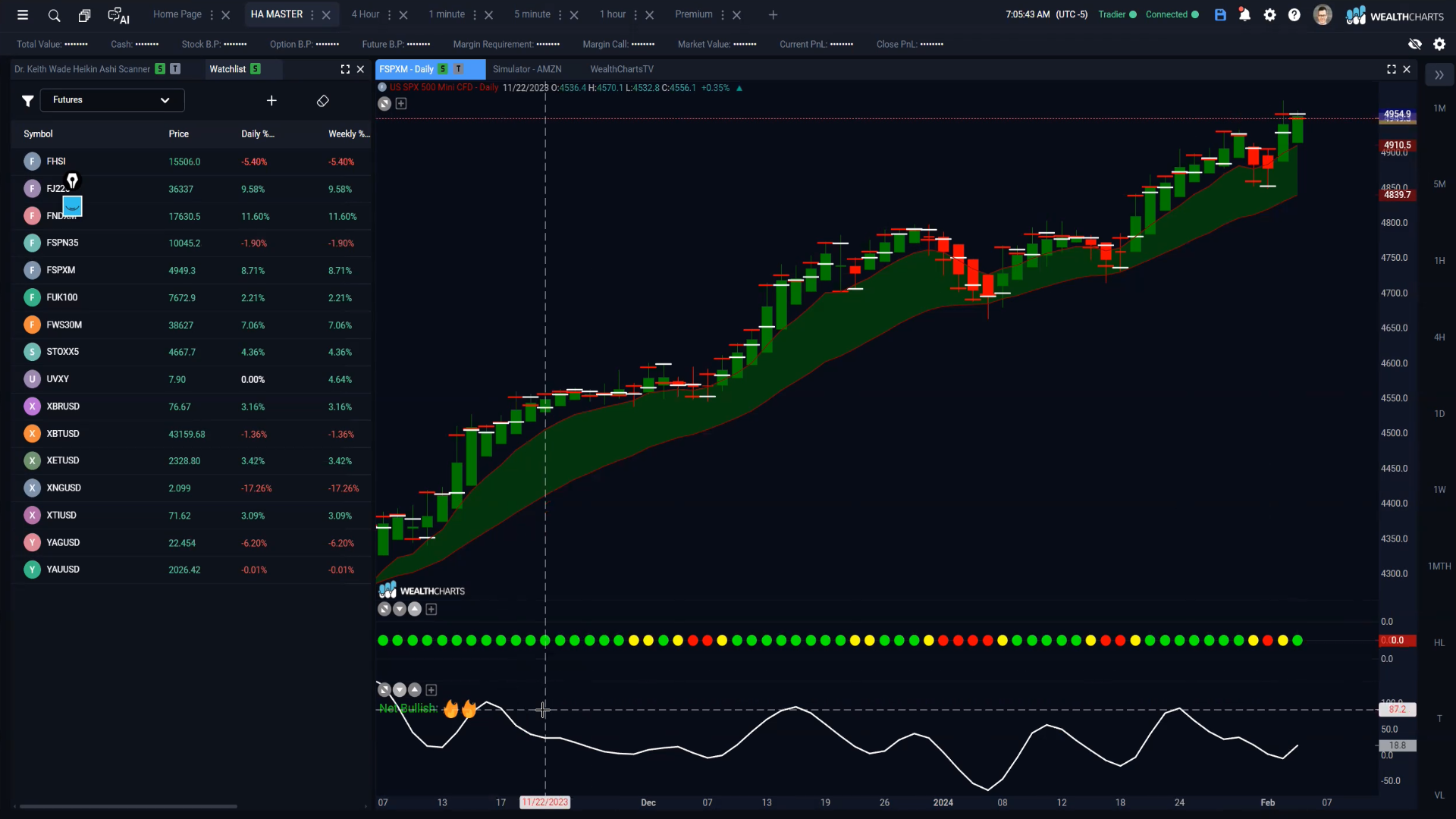
Task: Select XBTUSD row in watchlist
Action: (192, 434)
